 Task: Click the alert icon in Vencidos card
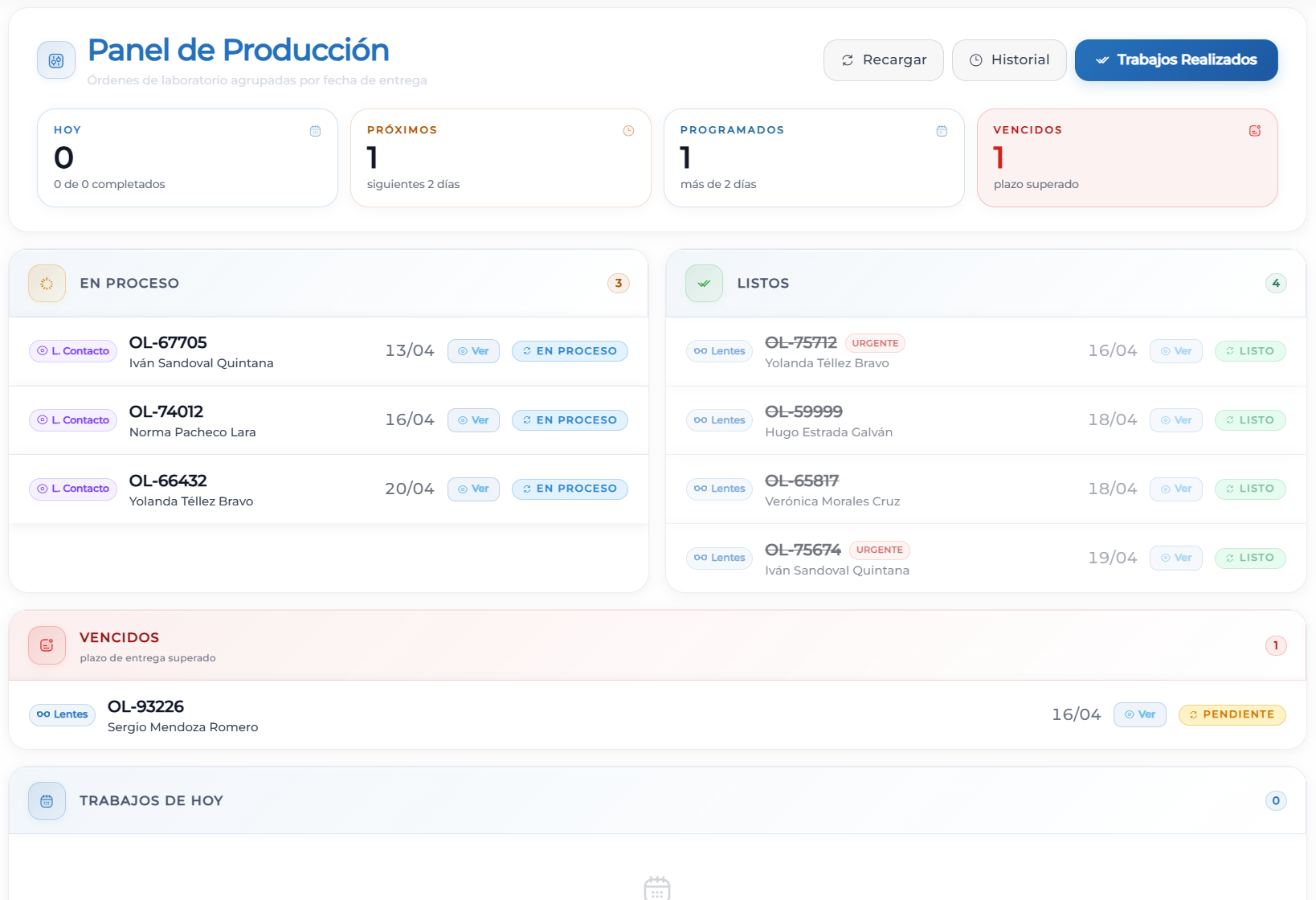1255,131
